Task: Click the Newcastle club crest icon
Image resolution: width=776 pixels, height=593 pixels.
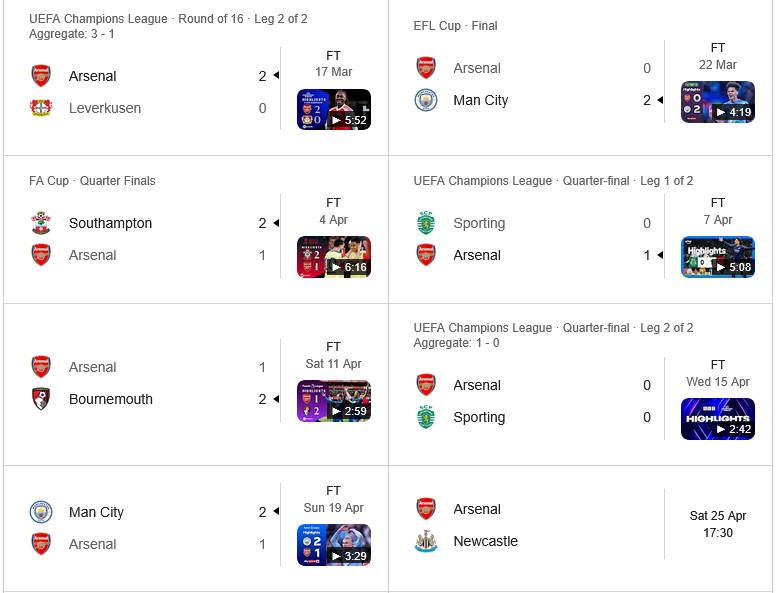Action: tap(426, 541)
